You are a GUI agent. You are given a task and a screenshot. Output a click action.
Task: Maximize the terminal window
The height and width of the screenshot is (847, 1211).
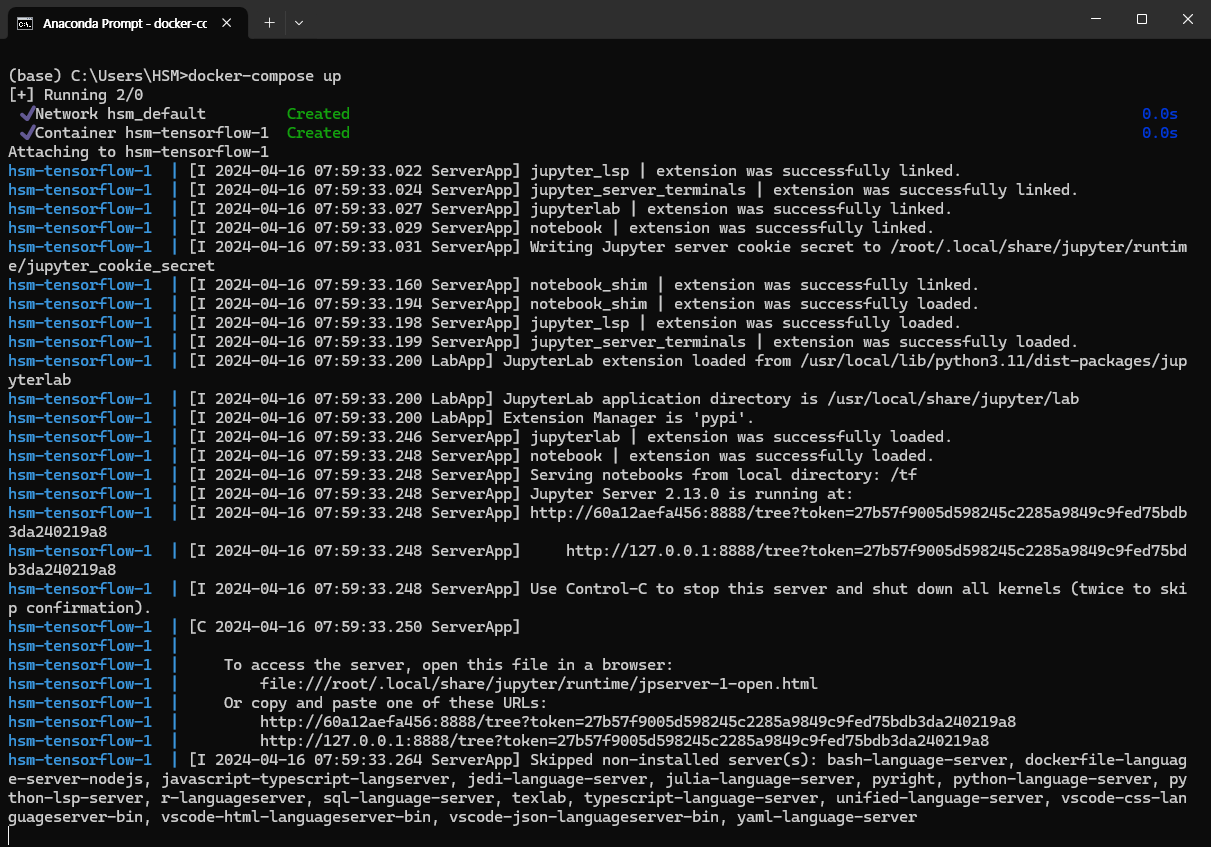tap(1142, 19)
